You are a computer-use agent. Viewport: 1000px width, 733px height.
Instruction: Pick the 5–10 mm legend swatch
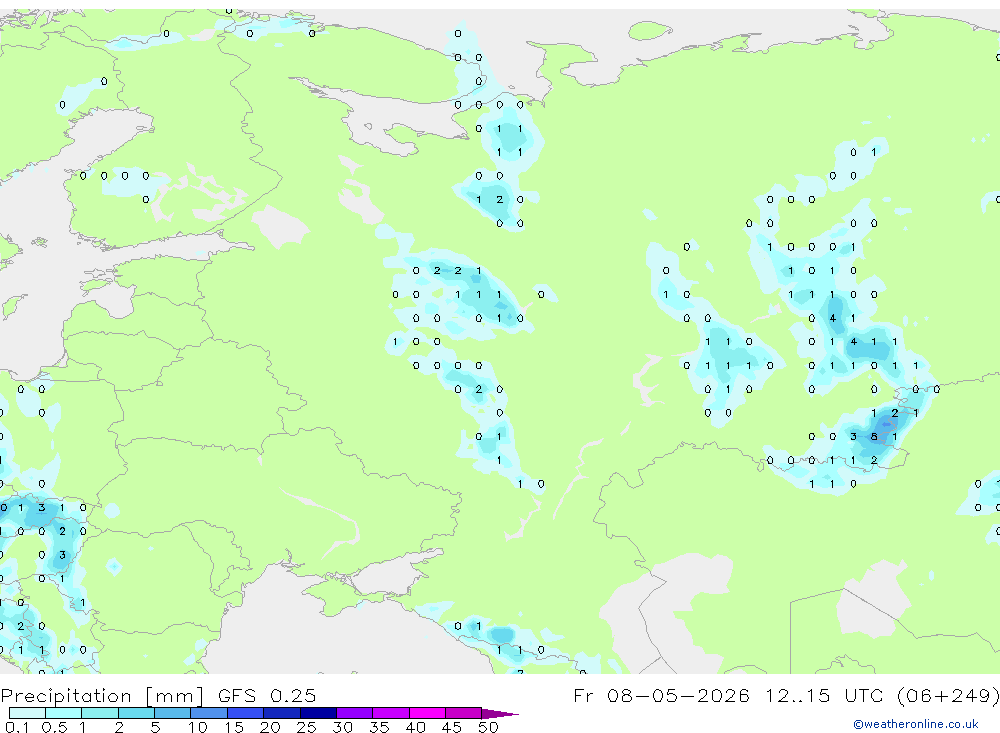point(173,713)
